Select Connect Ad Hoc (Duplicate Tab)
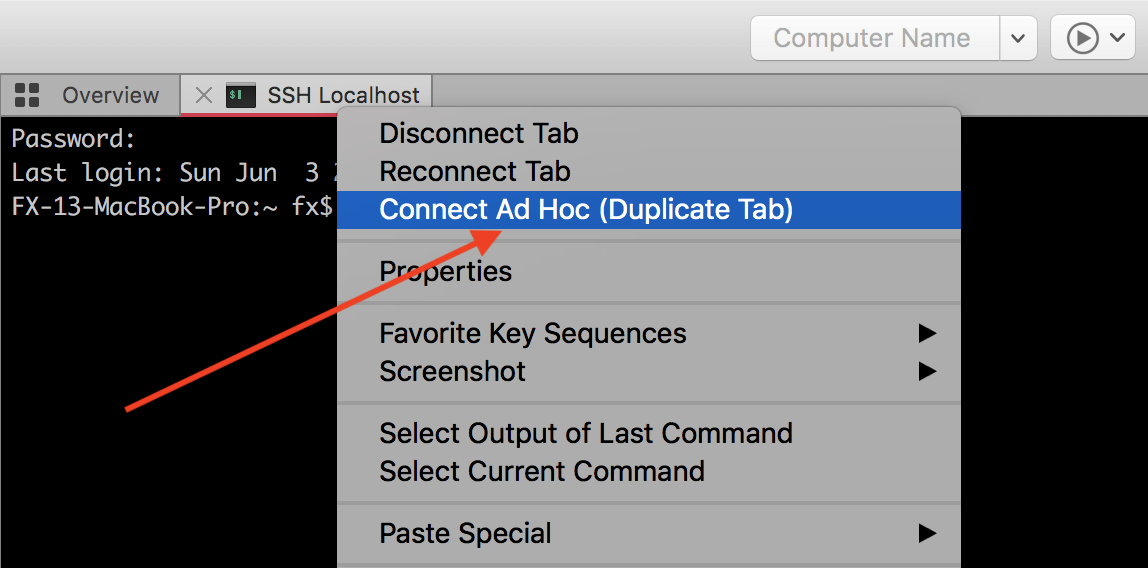Viewport: 1148px width, 568px height. tap(586, 210)
